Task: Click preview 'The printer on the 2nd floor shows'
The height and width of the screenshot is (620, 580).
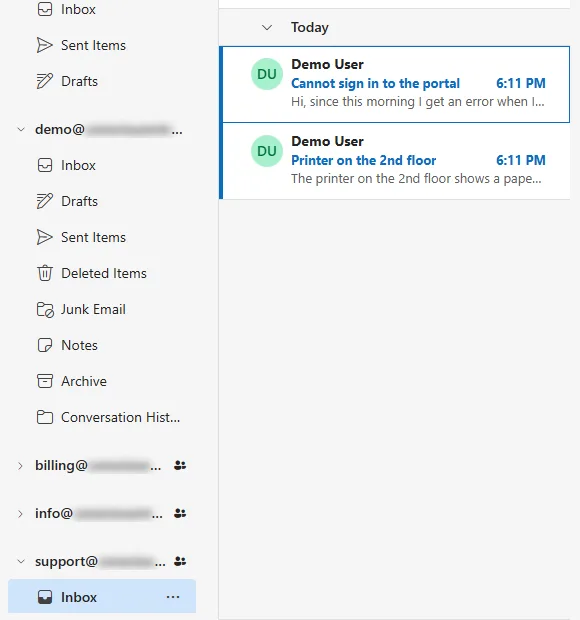Action: coord(416,179)
